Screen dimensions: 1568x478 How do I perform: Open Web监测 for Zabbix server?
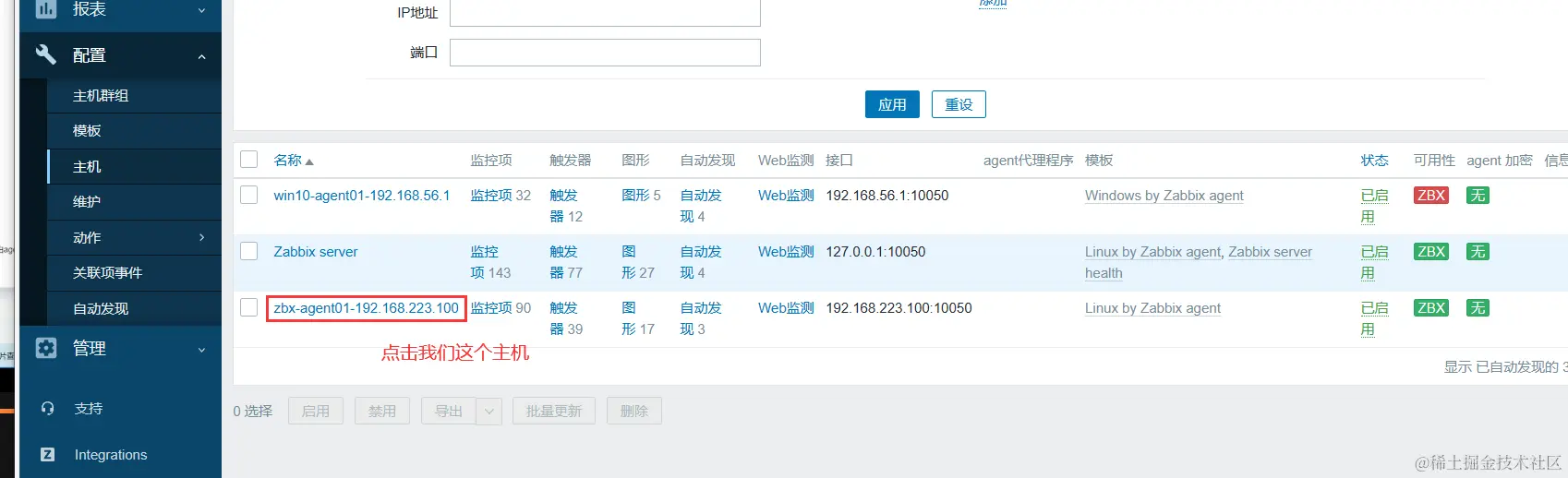coord(786,251)
